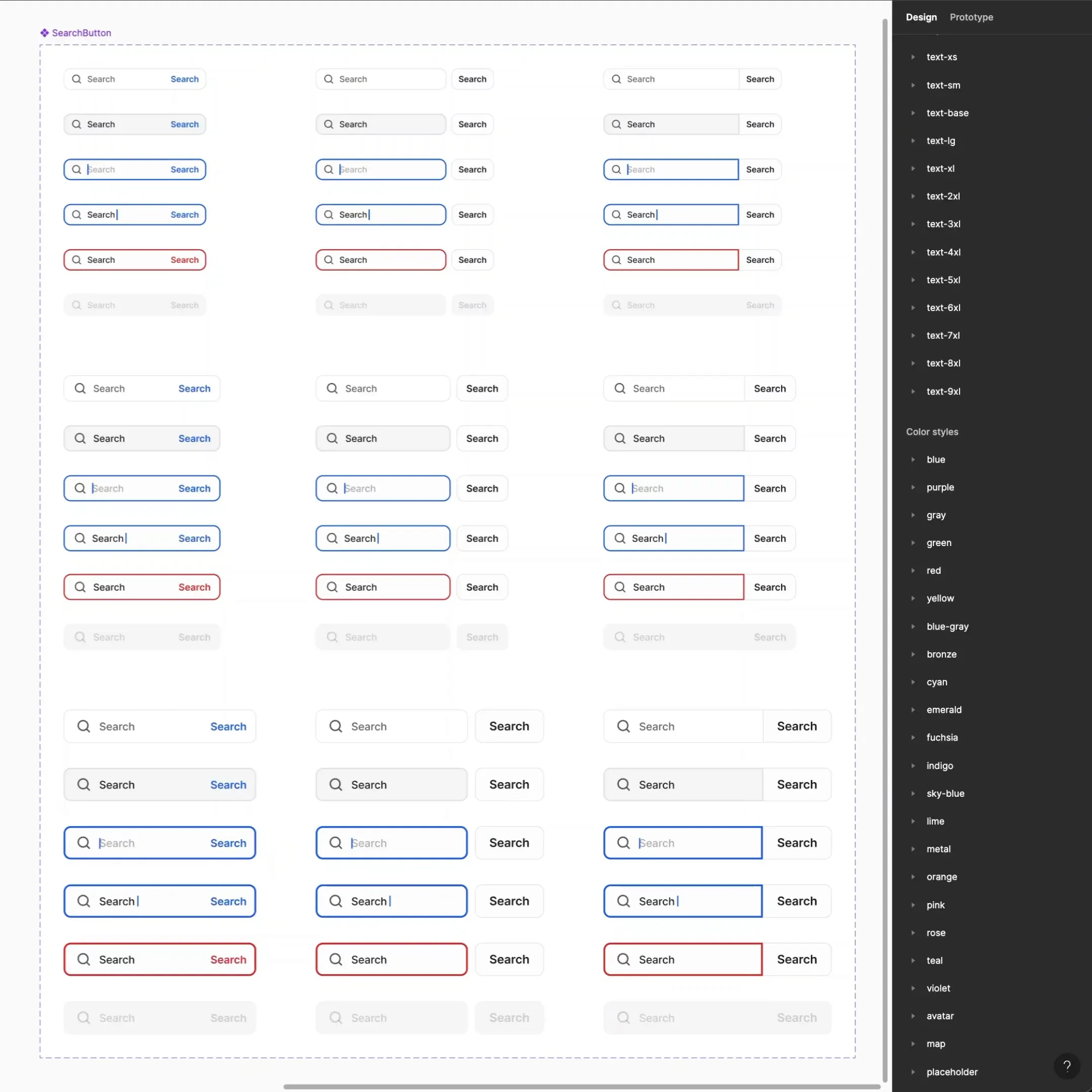
Task: Expand the yellow color style arrow
Action: point(913,598)
